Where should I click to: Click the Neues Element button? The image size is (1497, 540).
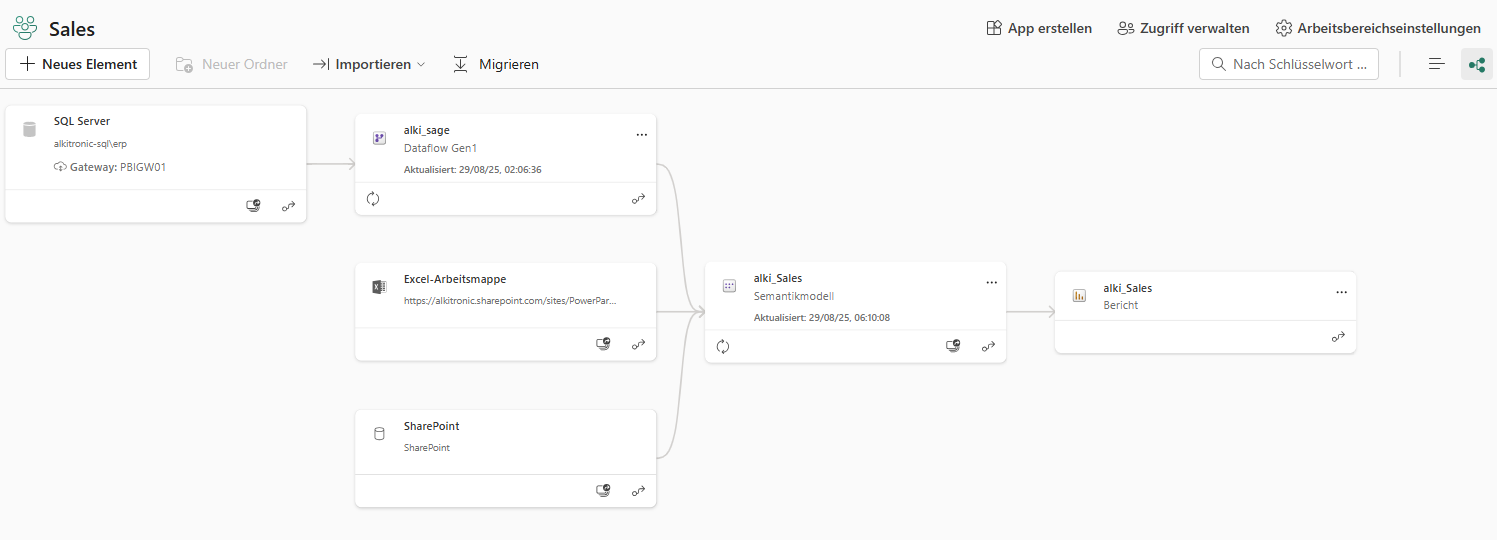pos(78,64)
